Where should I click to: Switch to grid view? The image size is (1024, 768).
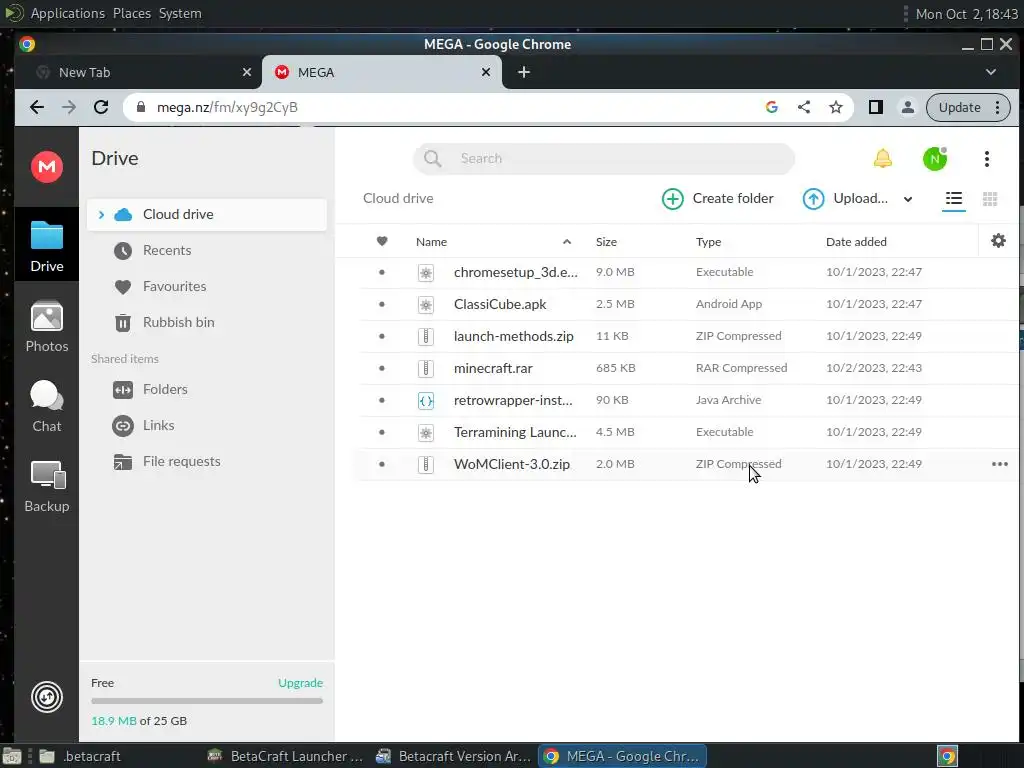click(x=990, y=199)
